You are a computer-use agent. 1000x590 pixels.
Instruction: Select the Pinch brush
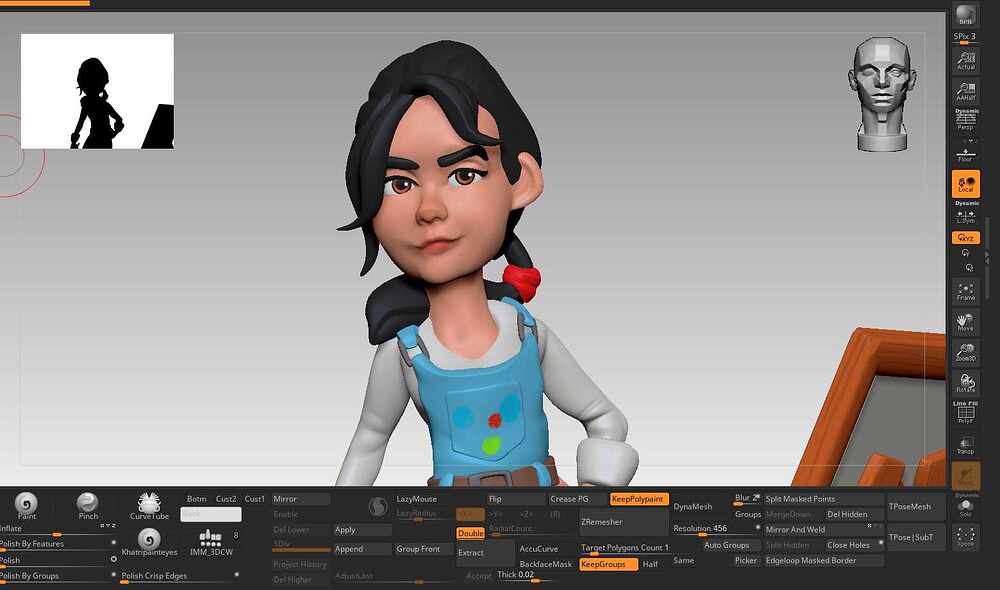(87, 506)
